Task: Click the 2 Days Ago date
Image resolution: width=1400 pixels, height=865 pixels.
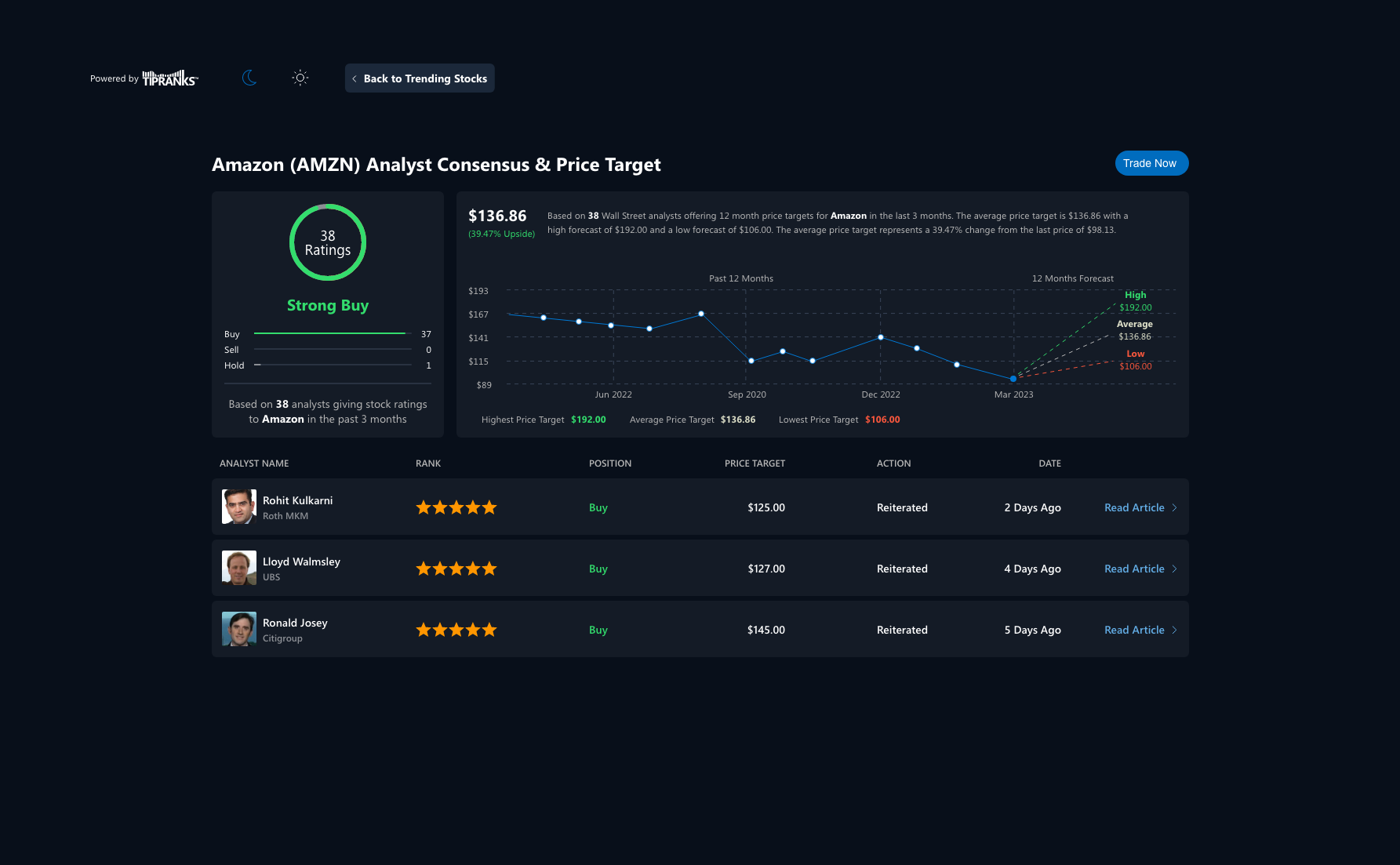Action: (1033, 507)
